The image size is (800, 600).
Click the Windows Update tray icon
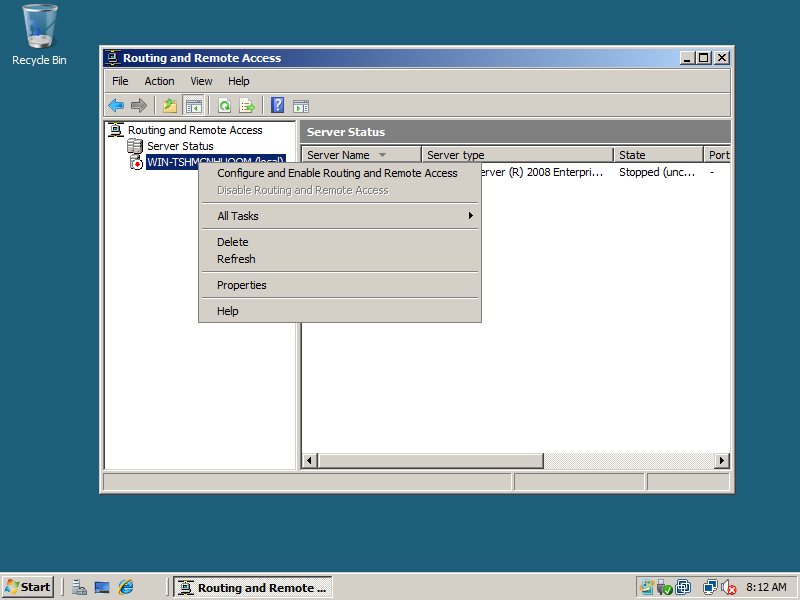[647, 587]
